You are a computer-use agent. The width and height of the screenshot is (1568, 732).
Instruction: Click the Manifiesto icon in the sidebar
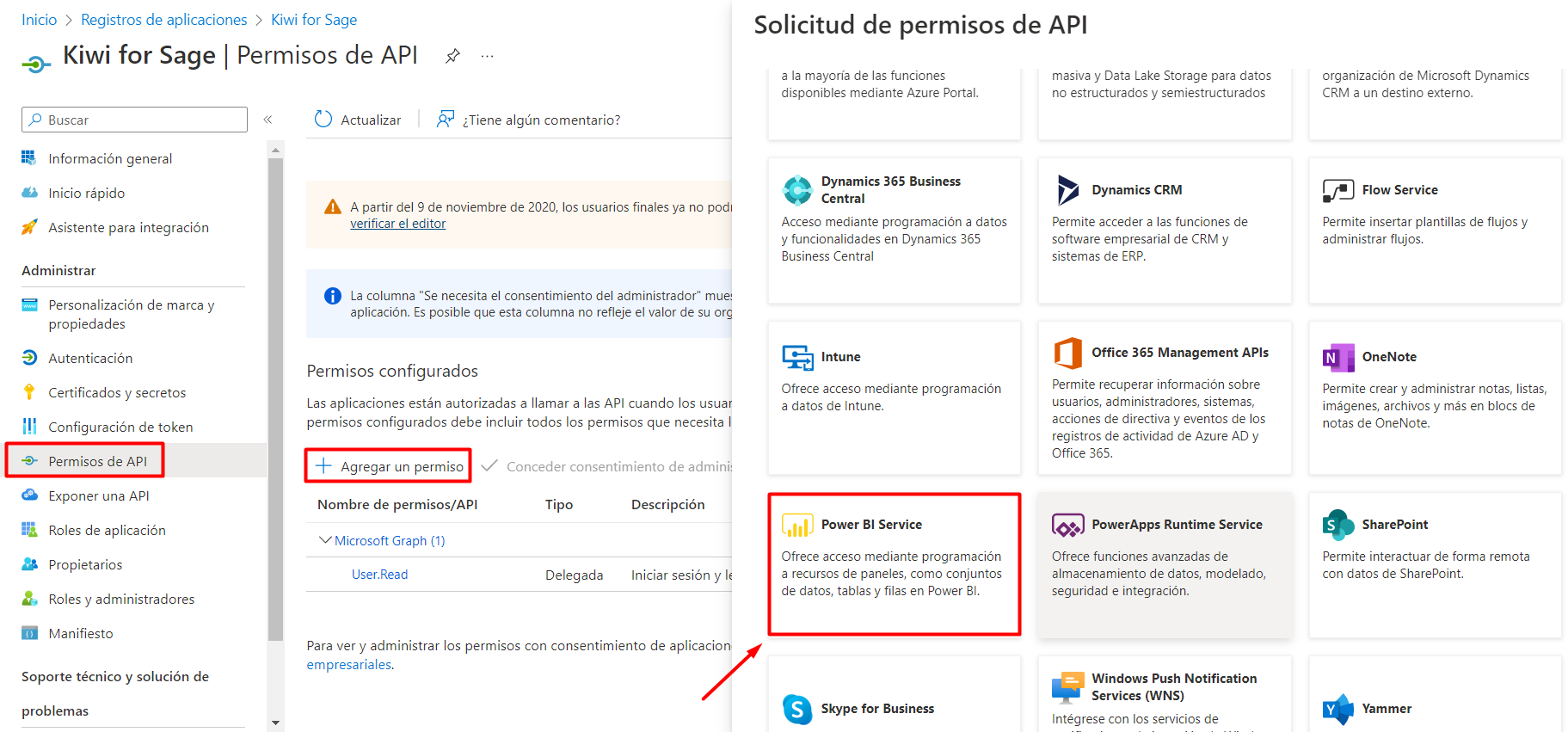(x=29, y=633)
